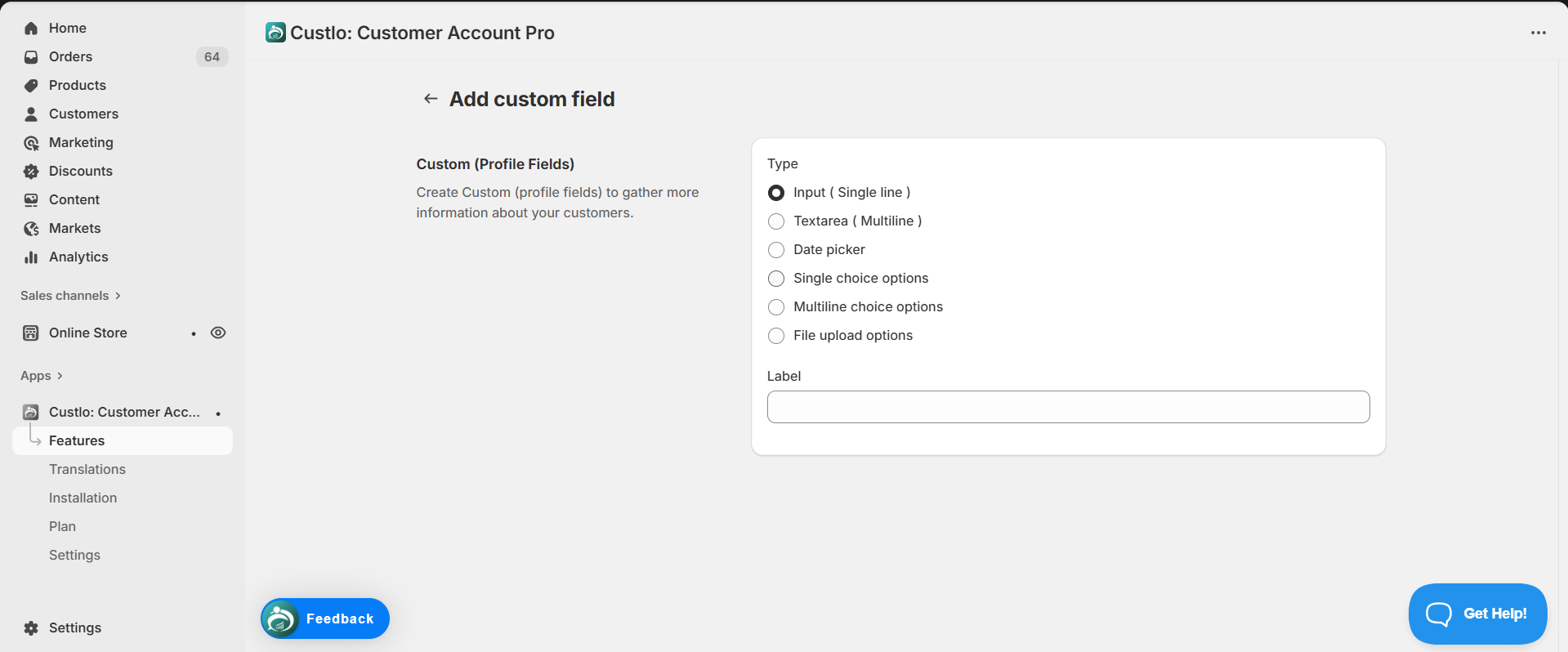Click the back arrow beside Add custom field
This screenshot has width=1568, height=652.
431,99
